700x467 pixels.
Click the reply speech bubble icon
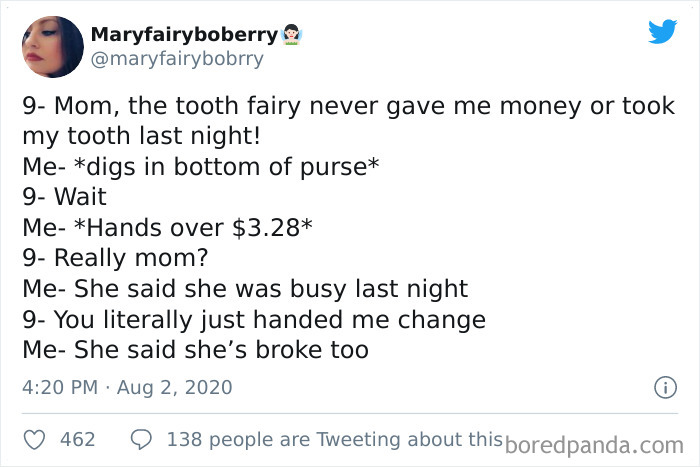(x=141, y=439)
